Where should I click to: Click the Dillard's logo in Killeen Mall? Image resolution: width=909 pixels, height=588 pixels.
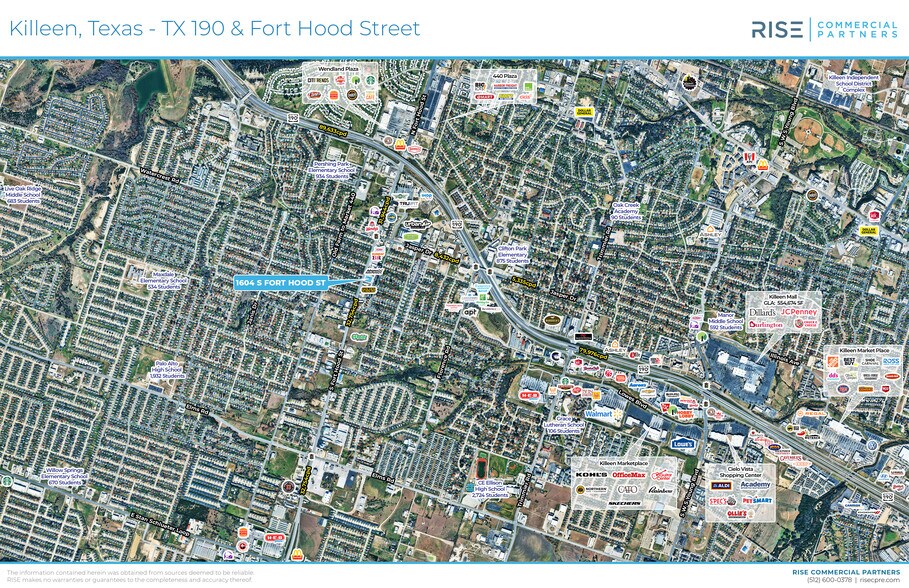762,312
